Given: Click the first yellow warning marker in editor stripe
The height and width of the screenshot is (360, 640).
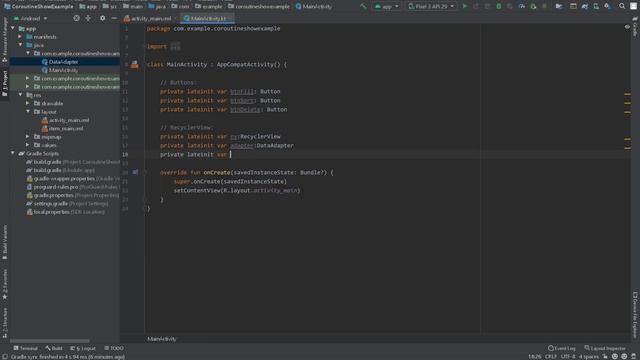Looking at the screenshot, I should click(627, 95).
